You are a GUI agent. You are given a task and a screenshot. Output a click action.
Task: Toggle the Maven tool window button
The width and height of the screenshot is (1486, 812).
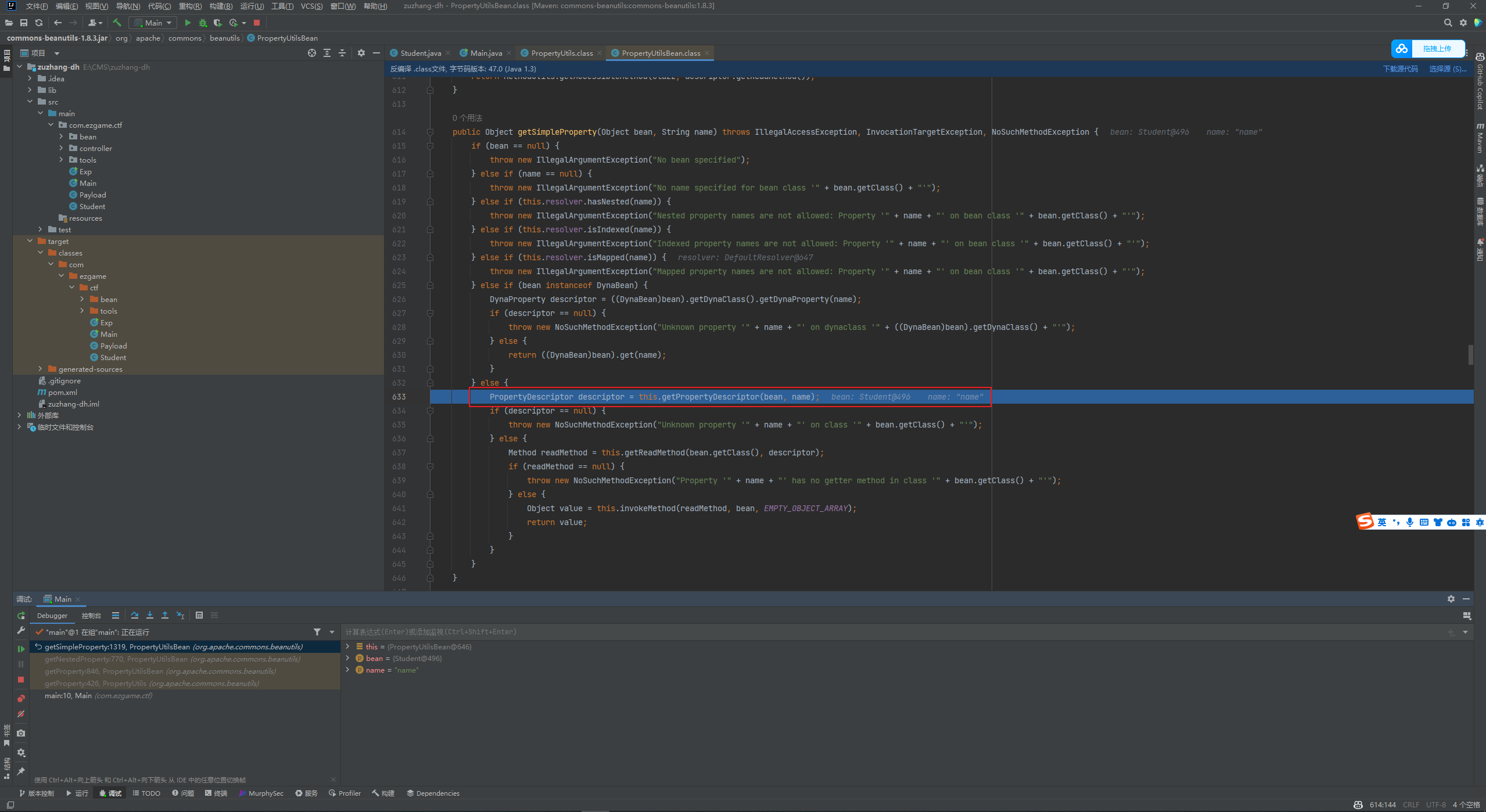(1480, 138)
